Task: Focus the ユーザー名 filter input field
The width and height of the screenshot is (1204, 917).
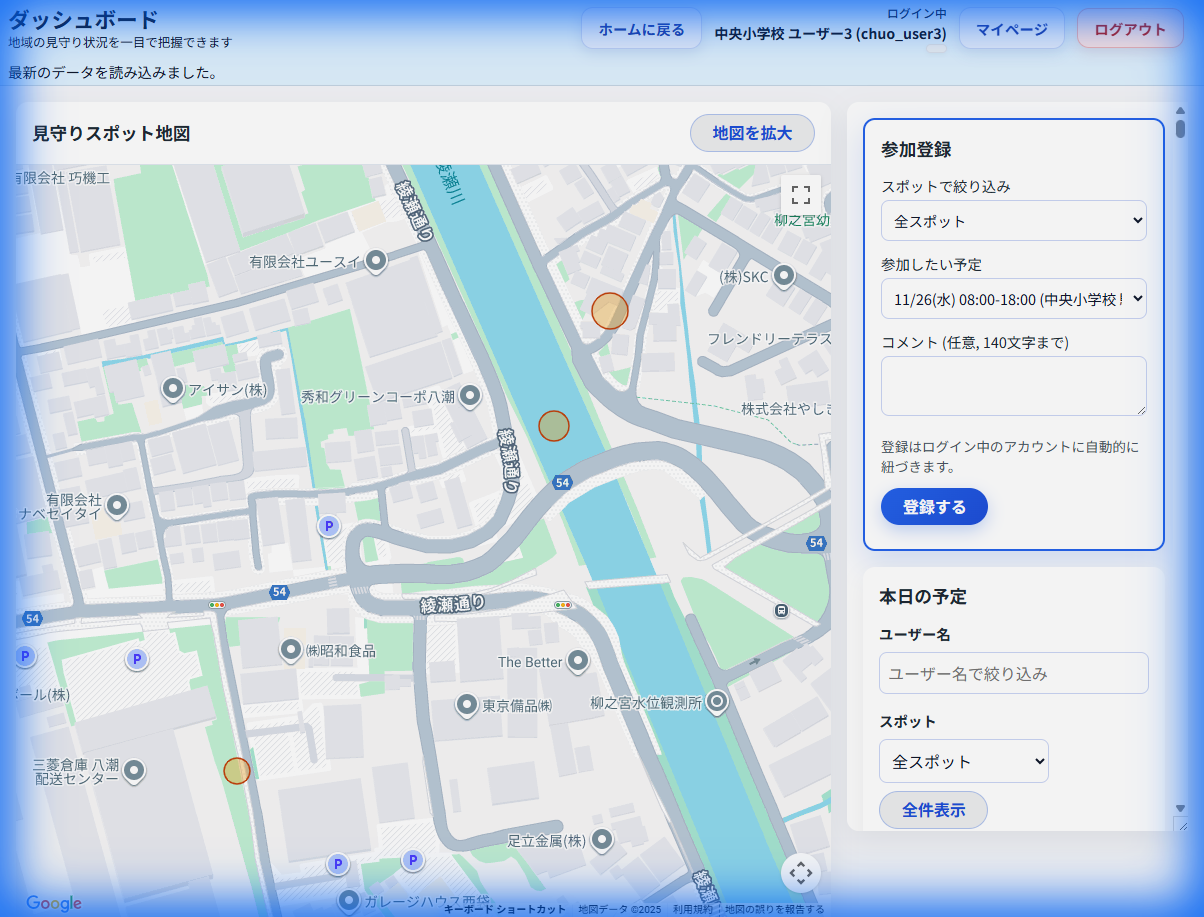Action: (x=1013, y=673)
